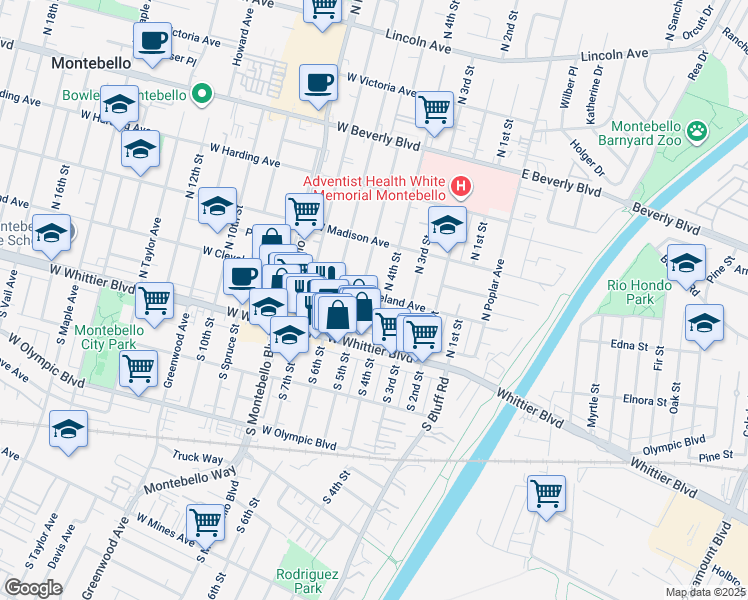The image size is (748, 600).
Task: Click the Greenwood Ave label at bottom left
Action: [106, 558]
